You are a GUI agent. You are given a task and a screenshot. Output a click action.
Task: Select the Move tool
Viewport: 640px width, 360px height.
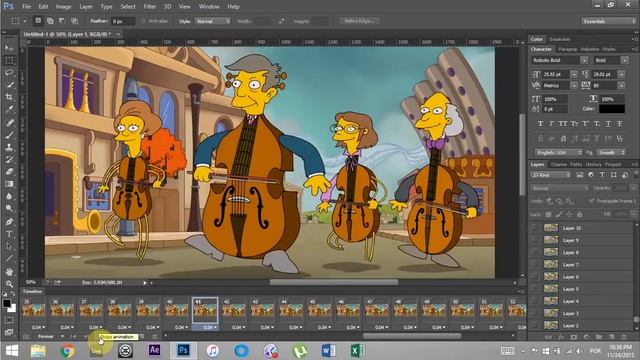9,48
